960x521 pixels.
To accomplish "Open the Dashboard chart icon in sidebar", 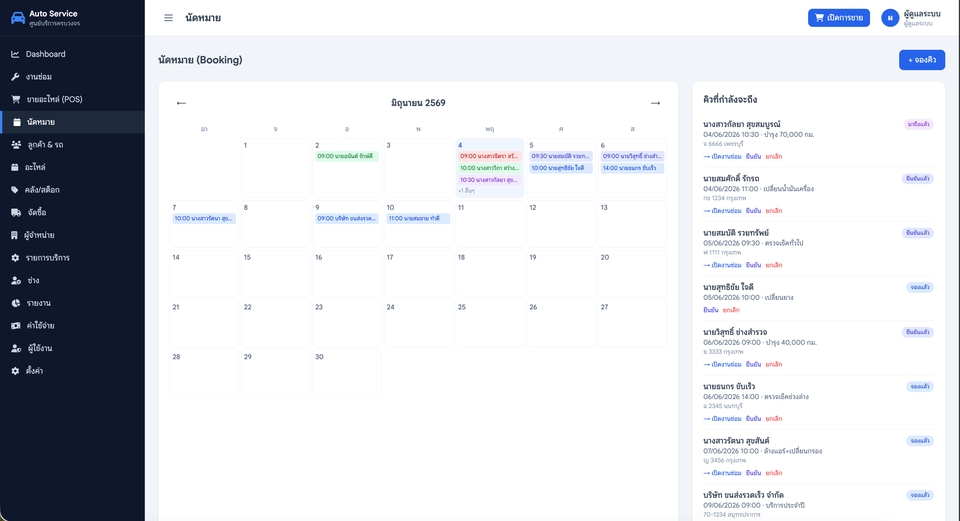I will [x=15, y=54].
